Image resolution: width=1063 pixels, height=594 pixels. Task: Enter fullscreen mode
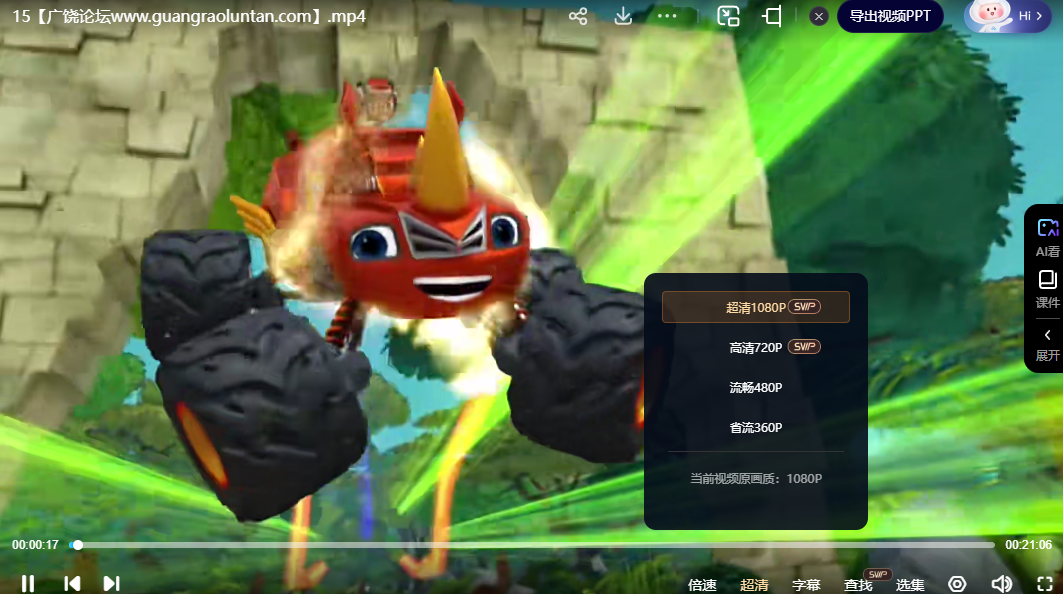click(1045, 584)
